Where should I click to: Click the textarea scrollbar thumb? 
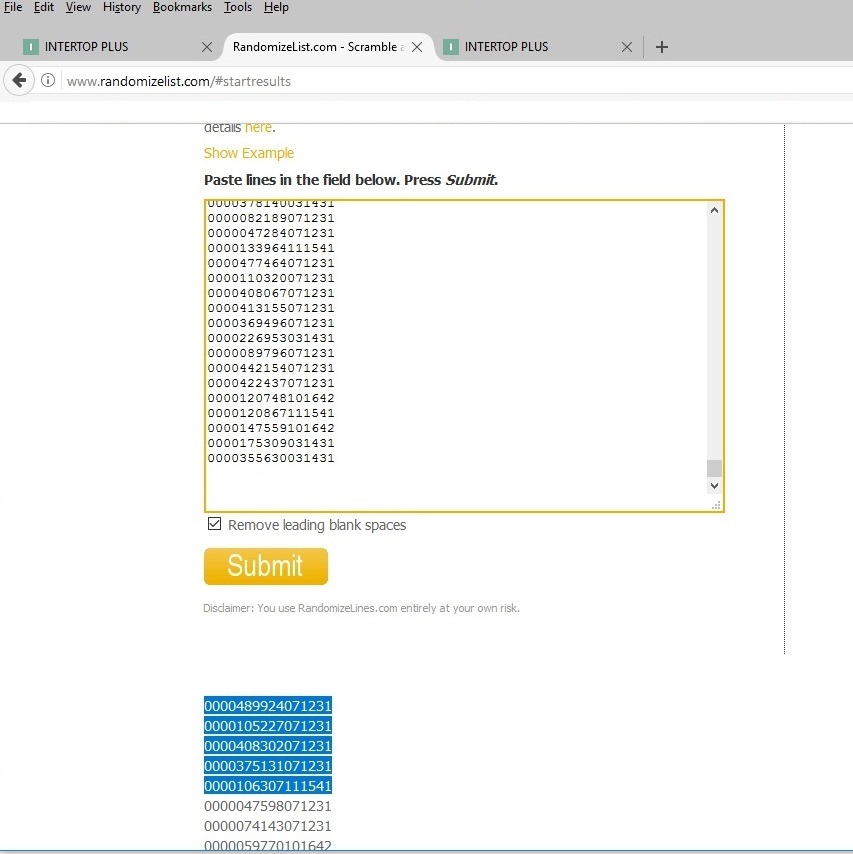(714, 468)
